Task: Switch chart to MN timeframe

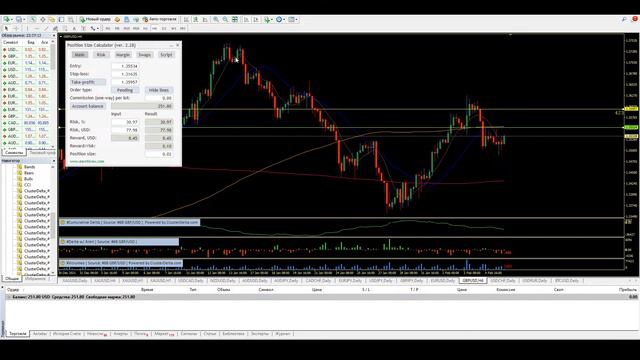Action: click(x=183, y=28)
